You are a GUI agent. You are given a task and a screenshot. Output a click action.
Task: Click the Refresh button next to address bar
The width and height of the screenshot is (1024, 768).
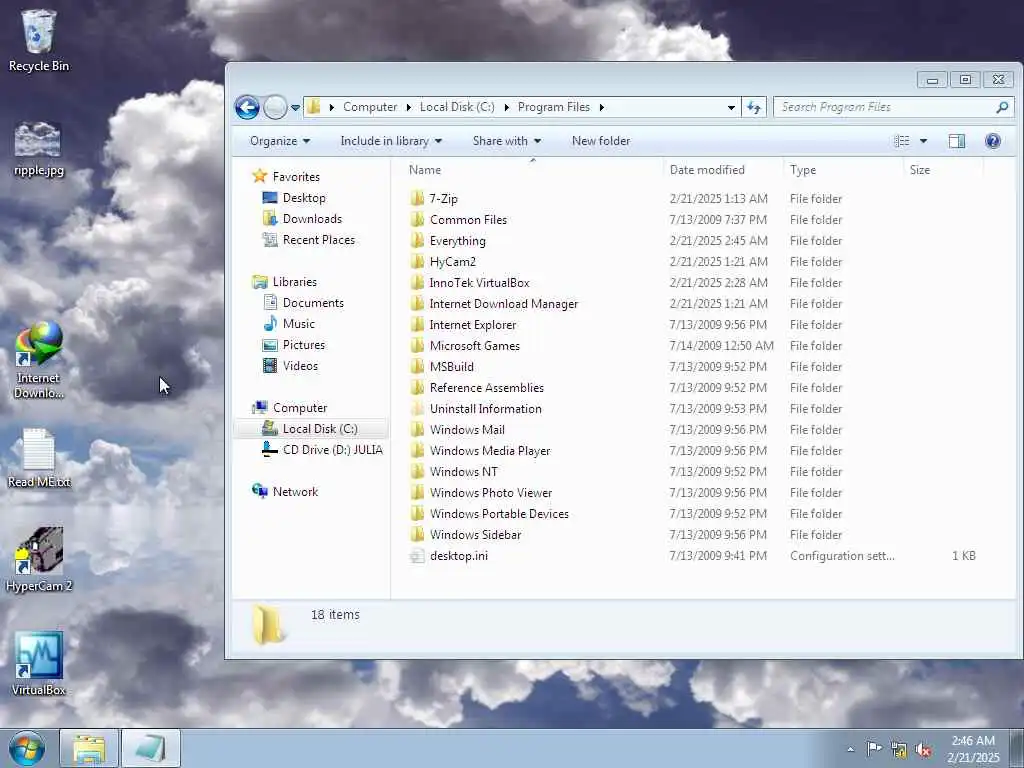pos(754,107)
